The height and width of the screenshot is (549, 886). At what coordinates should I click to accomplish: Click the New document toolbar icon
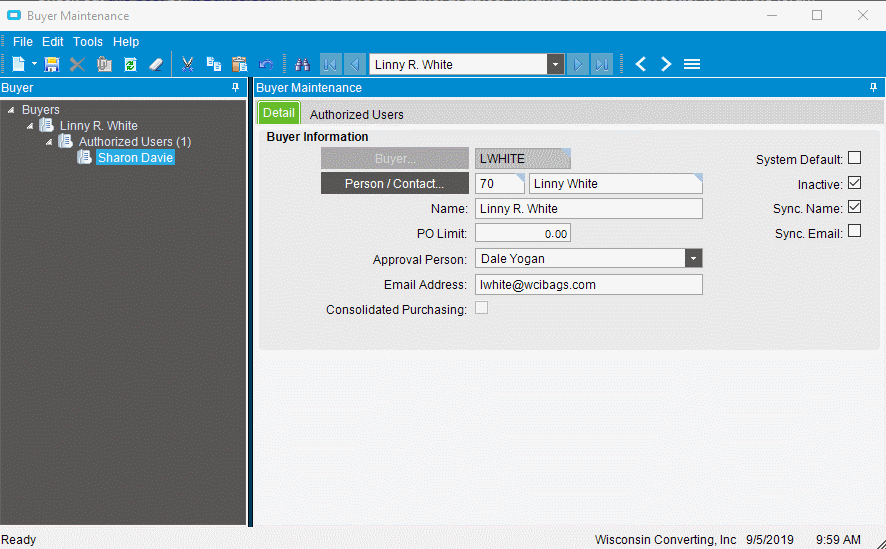point(19,64)
